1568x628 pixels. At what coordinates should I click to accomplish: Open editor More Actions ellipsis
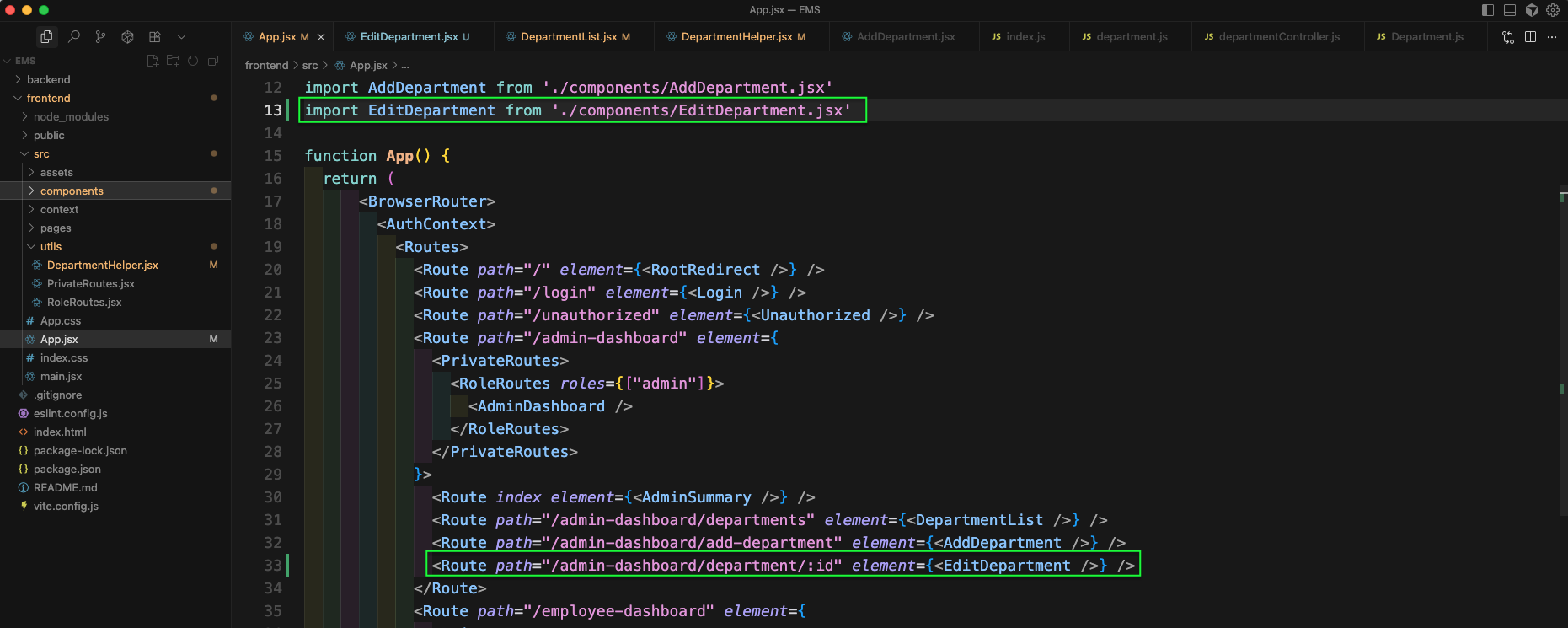tap(1552, 37)
